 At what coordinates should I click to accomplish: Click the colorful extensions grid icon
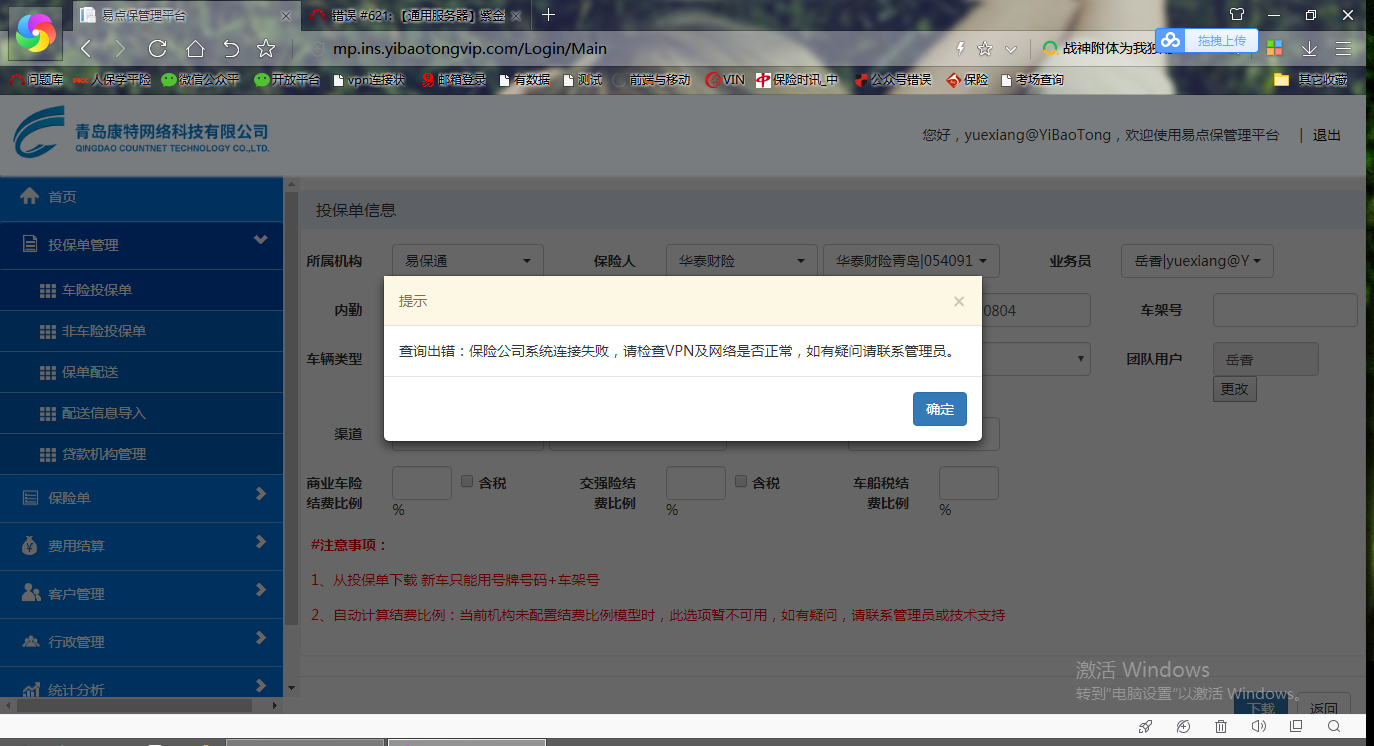click(1274, 48)
